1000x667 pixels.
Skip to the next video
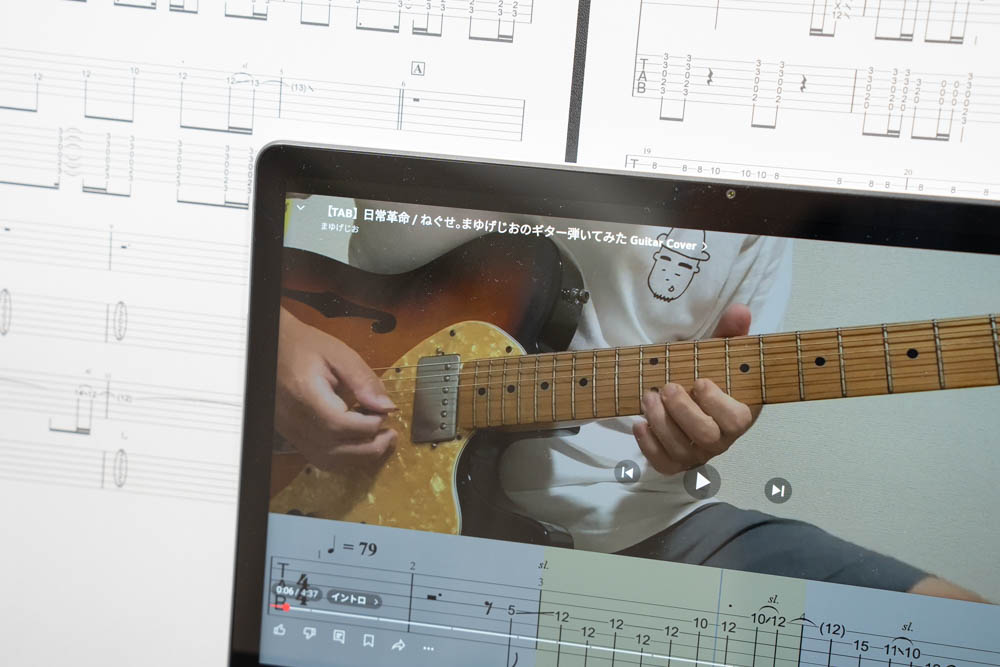tap(778, 490)
